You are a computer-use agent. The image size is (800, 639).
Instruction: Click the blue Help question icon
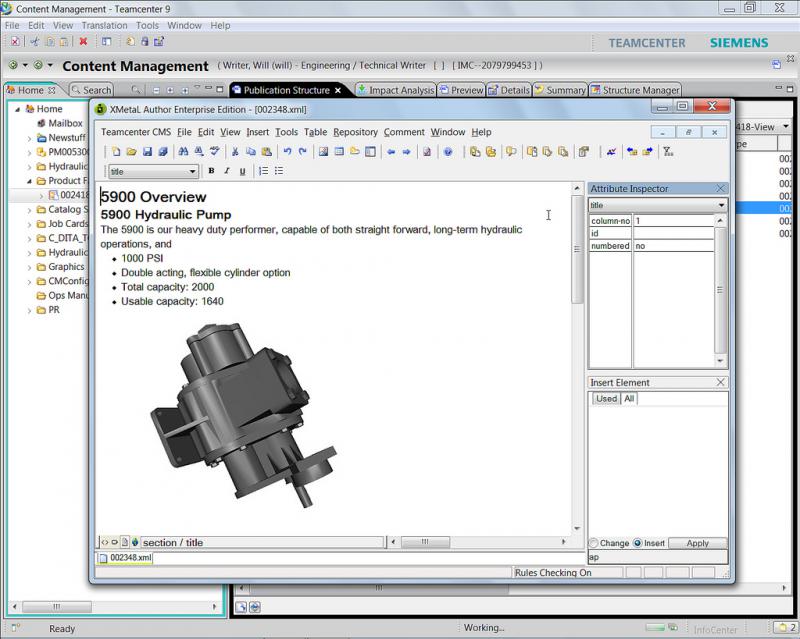(x=448, y=152)
